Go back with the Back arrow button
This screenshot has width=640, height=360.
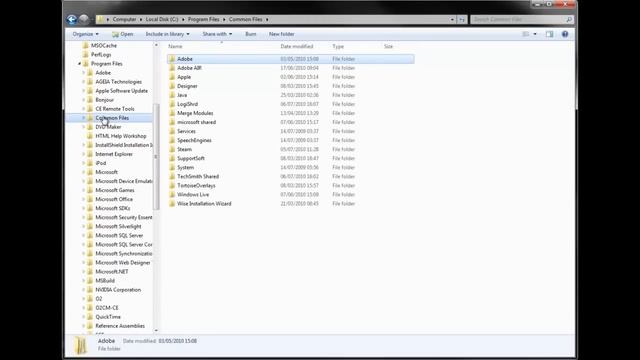72,19
